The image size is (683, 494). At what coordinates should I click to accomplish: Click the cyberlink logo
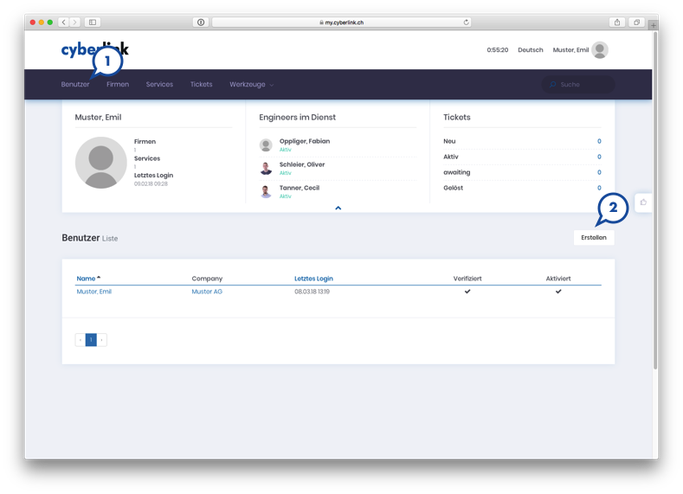pos(95,50)
